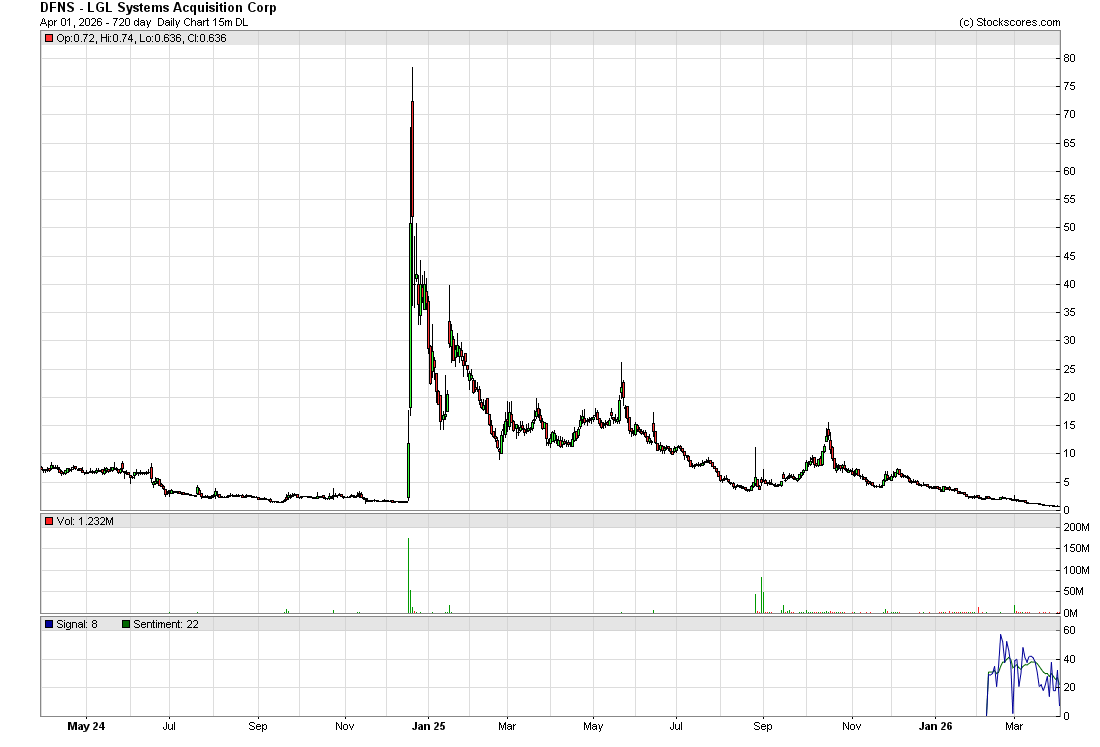Click the tallest green volume bar spike
1100x747 pixels.
[408, 576]
